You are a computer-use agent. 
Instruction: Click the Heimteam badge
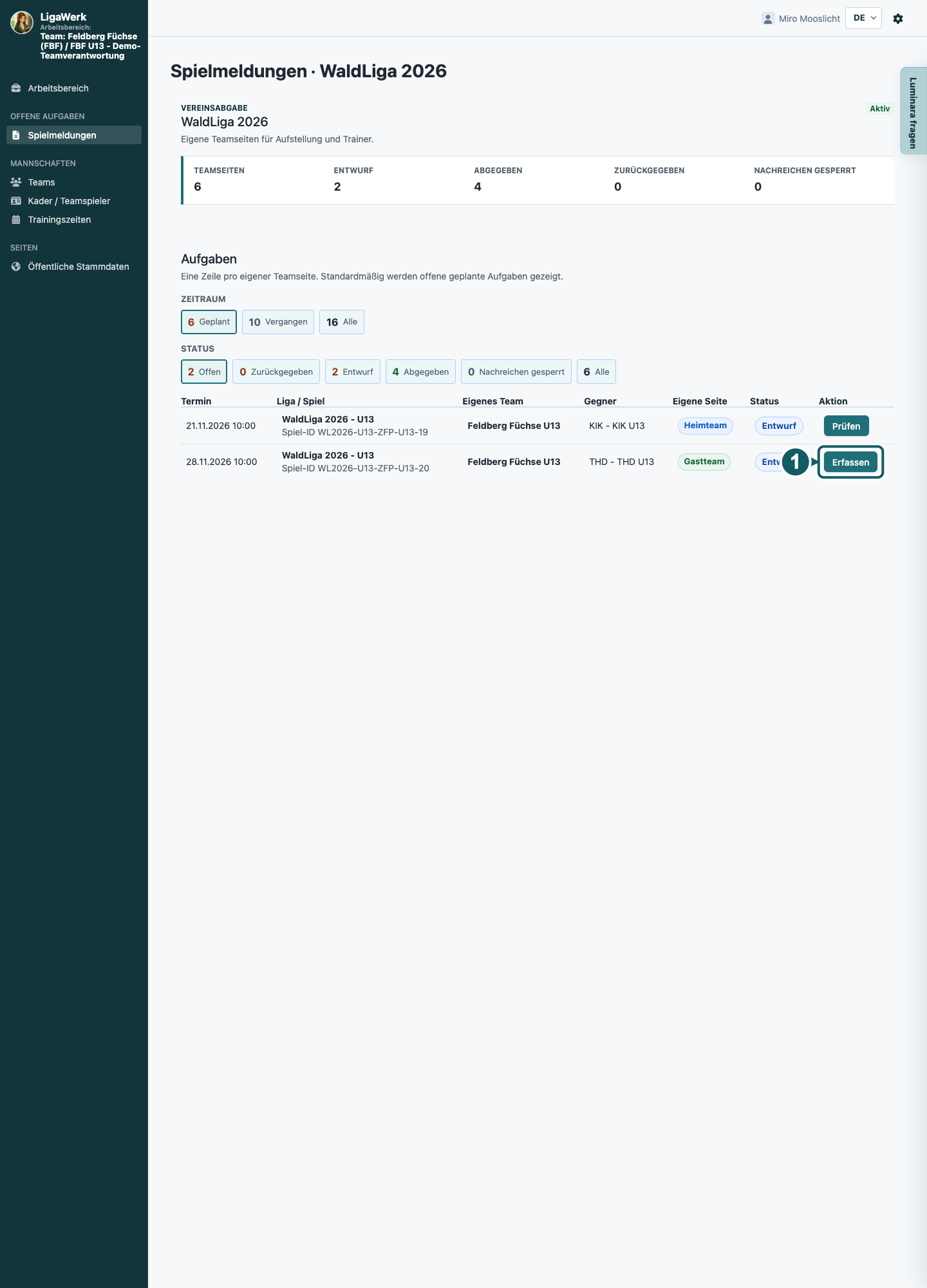705,426
